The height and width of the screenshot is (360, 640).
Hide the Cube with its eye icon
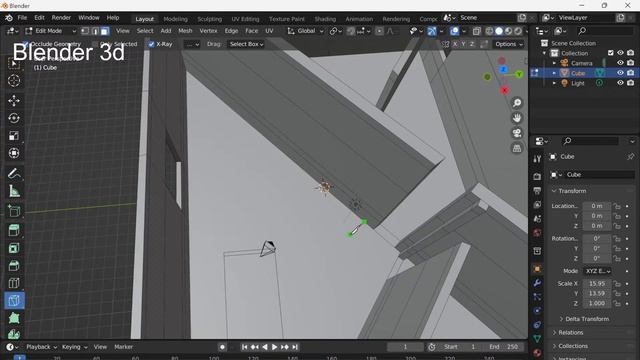[x=620, y=73]
